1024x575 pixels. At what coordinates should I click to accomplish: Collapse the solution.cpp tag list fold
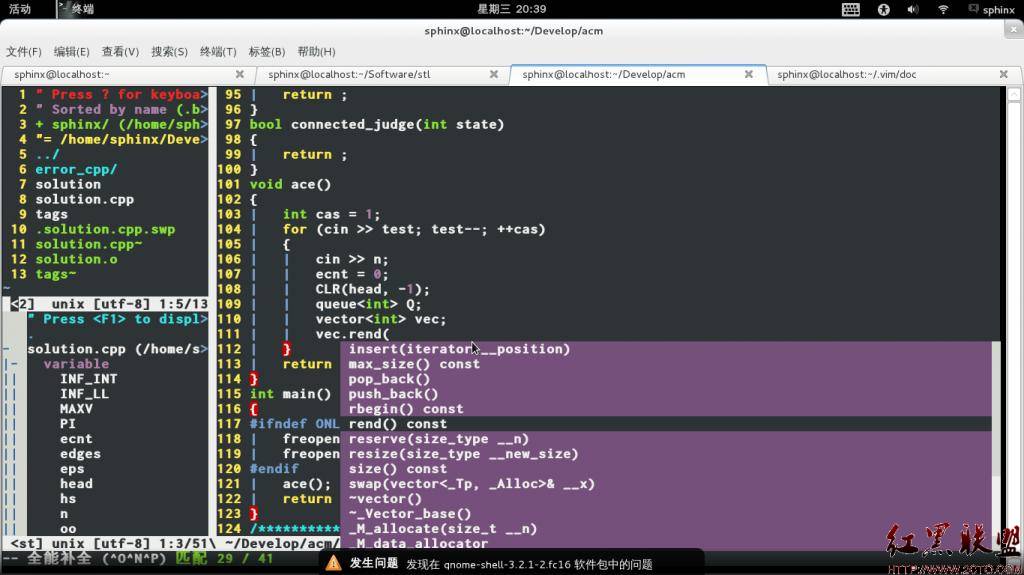(6, 349)
